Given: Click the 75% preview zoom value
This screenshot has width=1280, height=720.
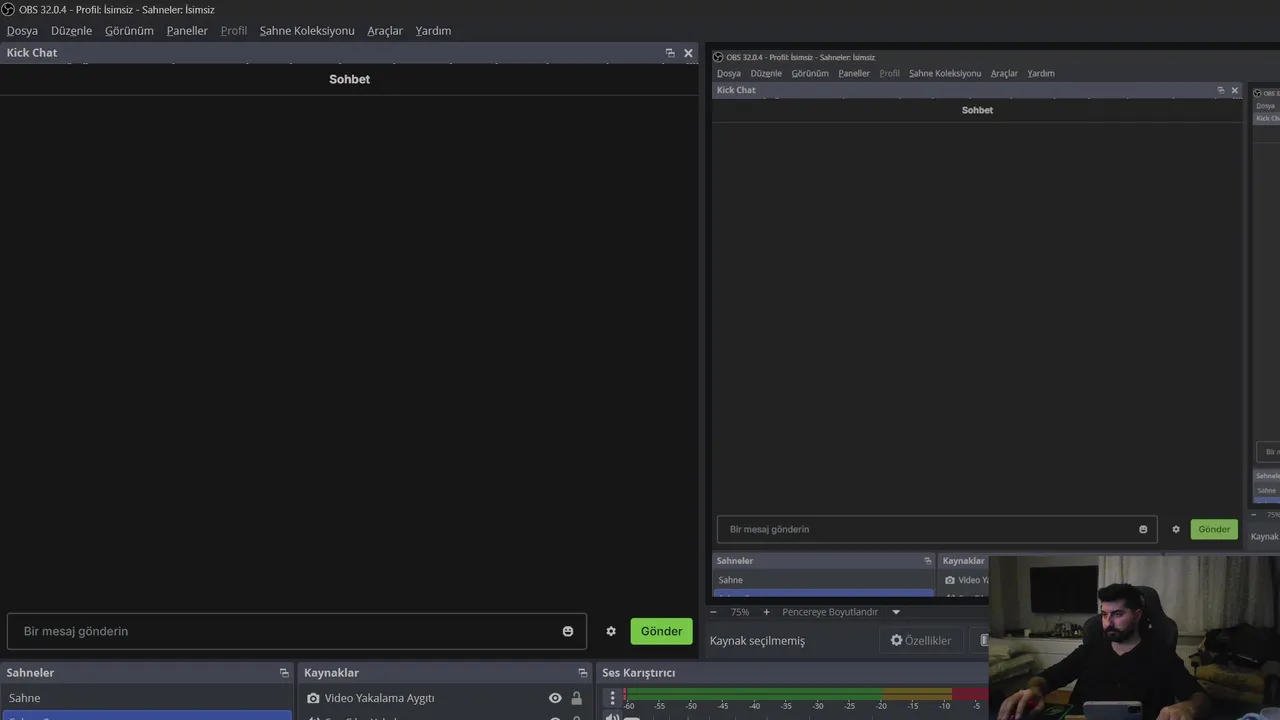Looking at the screenshot, I should [740, 612].
